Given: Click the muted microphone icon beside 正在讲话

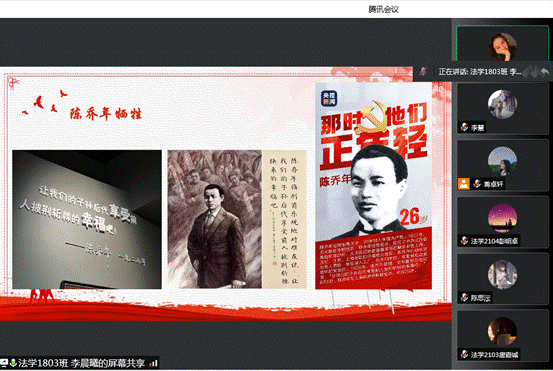Looking at the screenshot, I should coord(423,72).
